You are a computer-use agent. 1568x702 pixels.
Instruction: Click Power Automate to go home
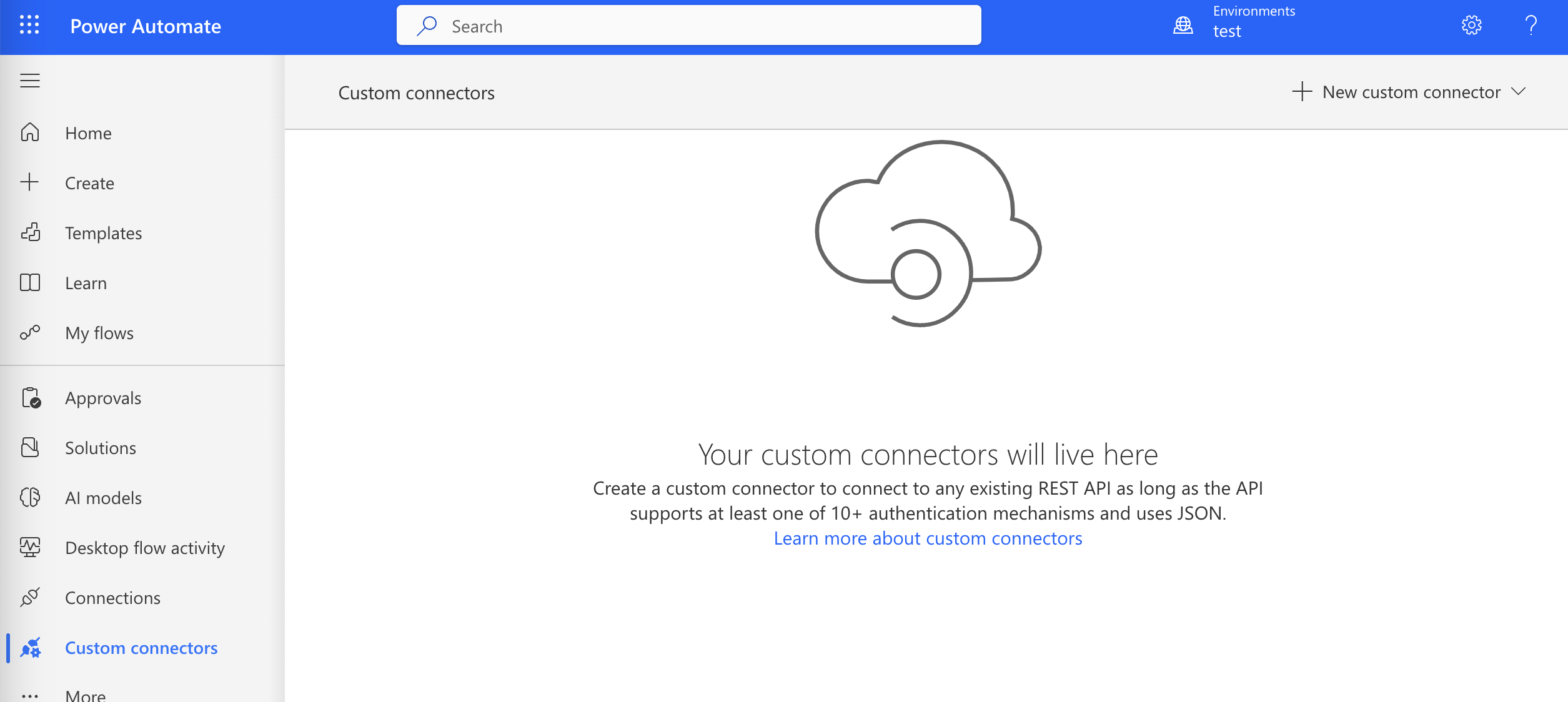[146, 26]
